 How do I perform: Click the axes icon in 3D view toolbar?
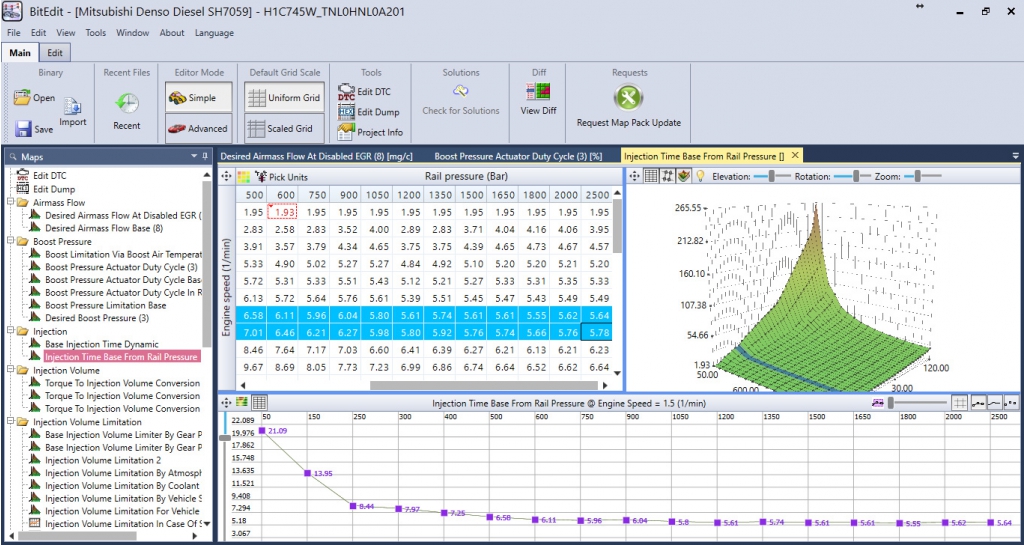[x=667, y=176]
